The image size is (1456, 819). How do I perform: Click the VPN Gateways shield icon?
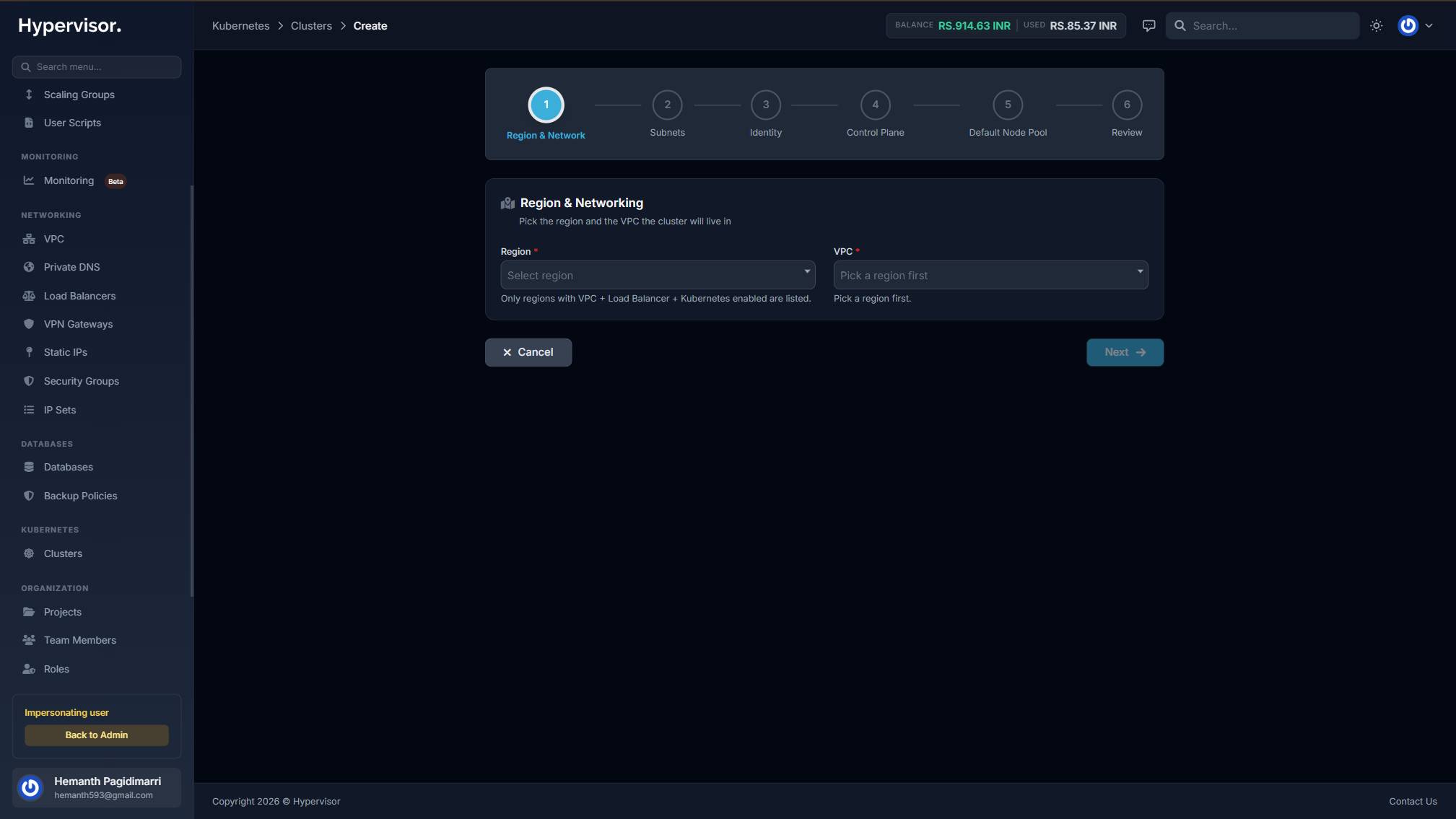pyautogui.click(x=29, y=324)
